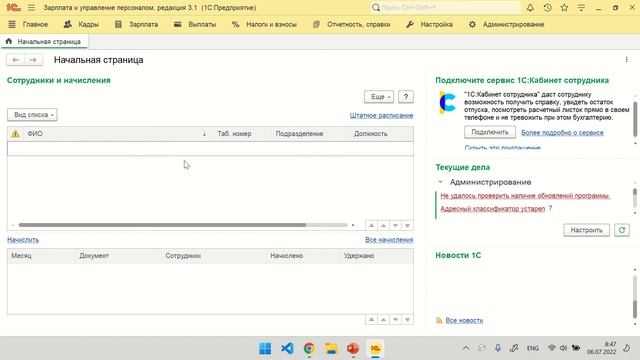Click the Подключить button

click(490, 132)
